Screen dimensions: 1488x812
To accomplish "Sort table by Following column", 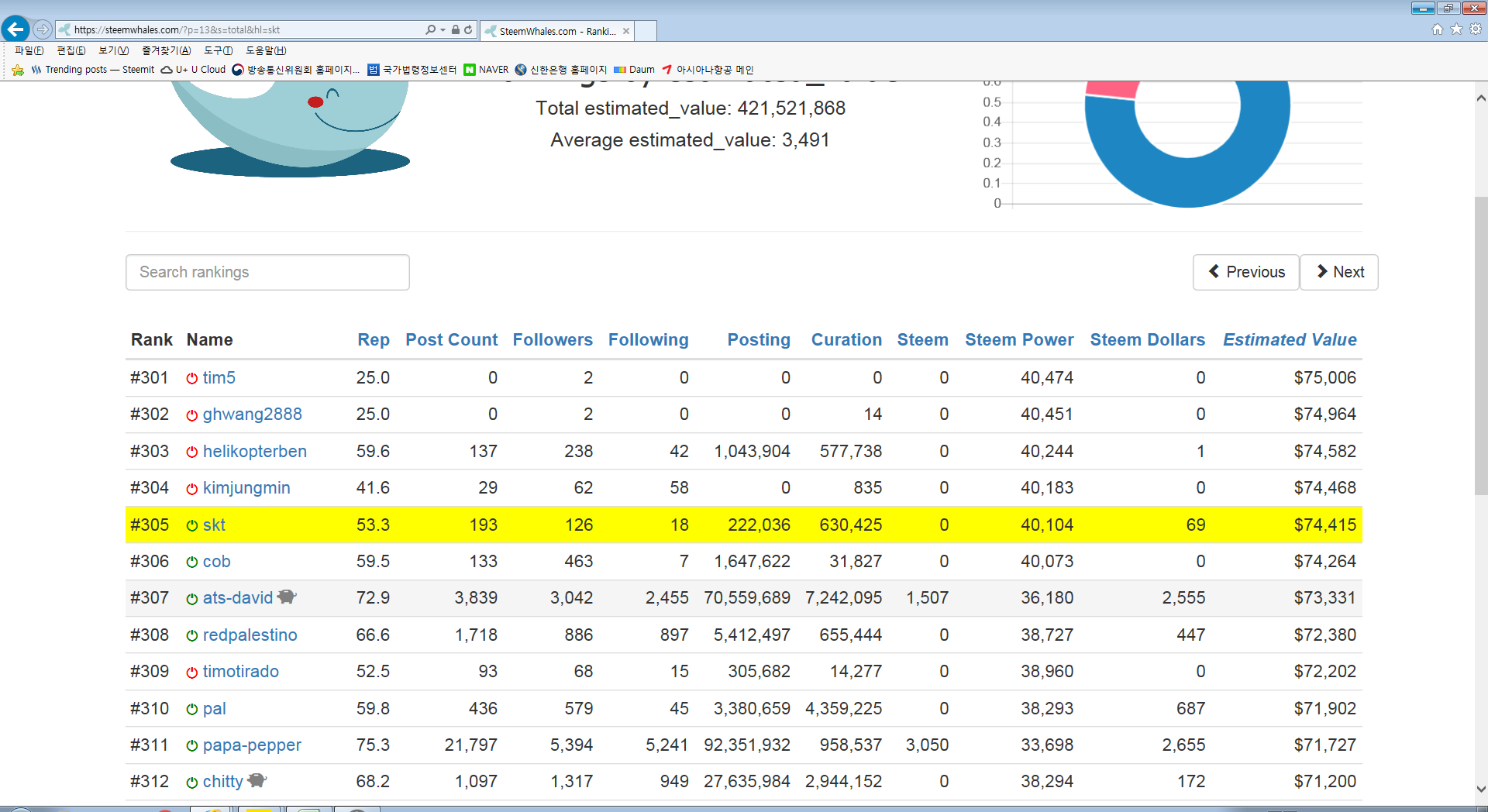I will pos(649,340).
